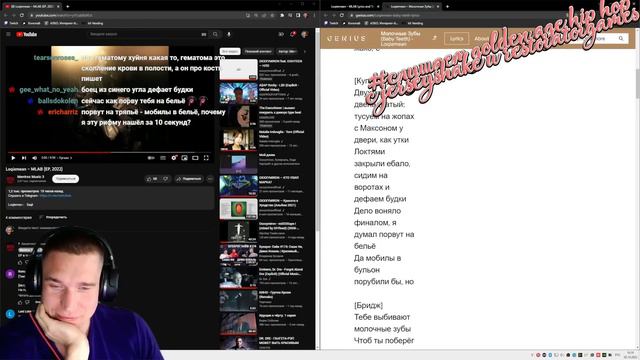Select the Lyrics tab on Genius

coord(456,38)
